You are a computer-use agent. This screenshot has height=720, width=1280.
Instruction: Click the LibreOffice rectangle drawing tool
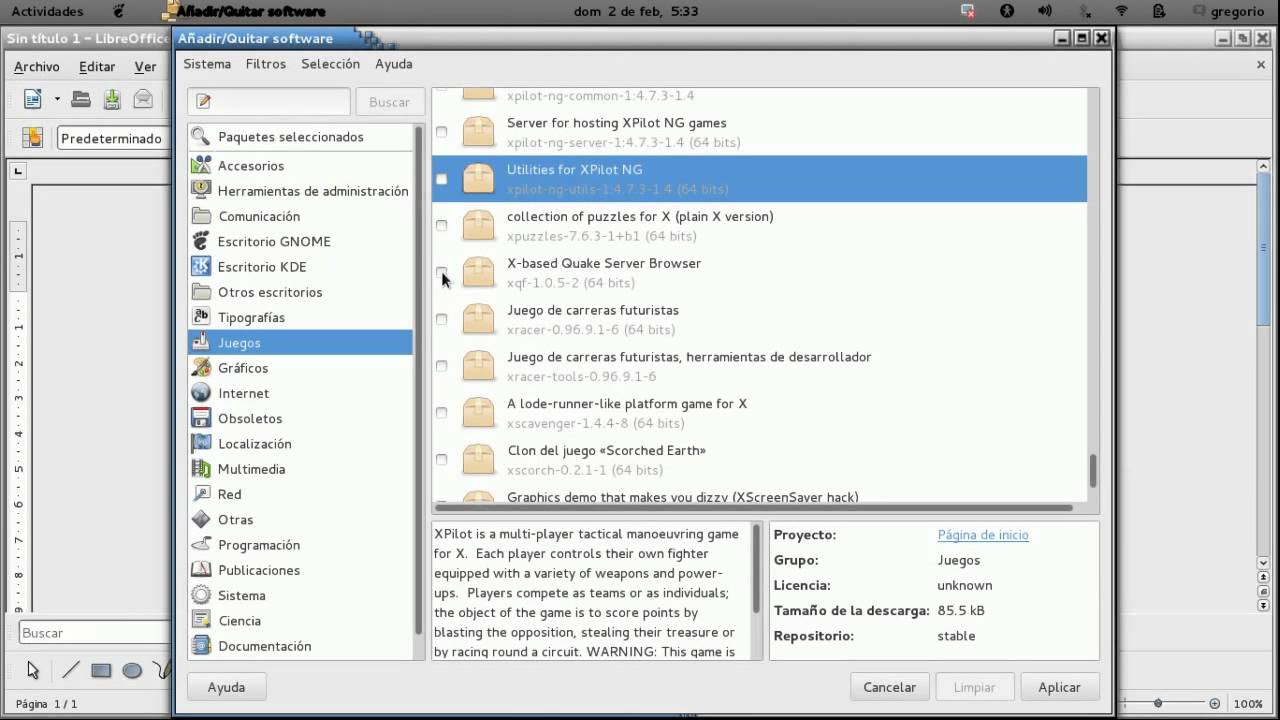click(x=101, y=670)
